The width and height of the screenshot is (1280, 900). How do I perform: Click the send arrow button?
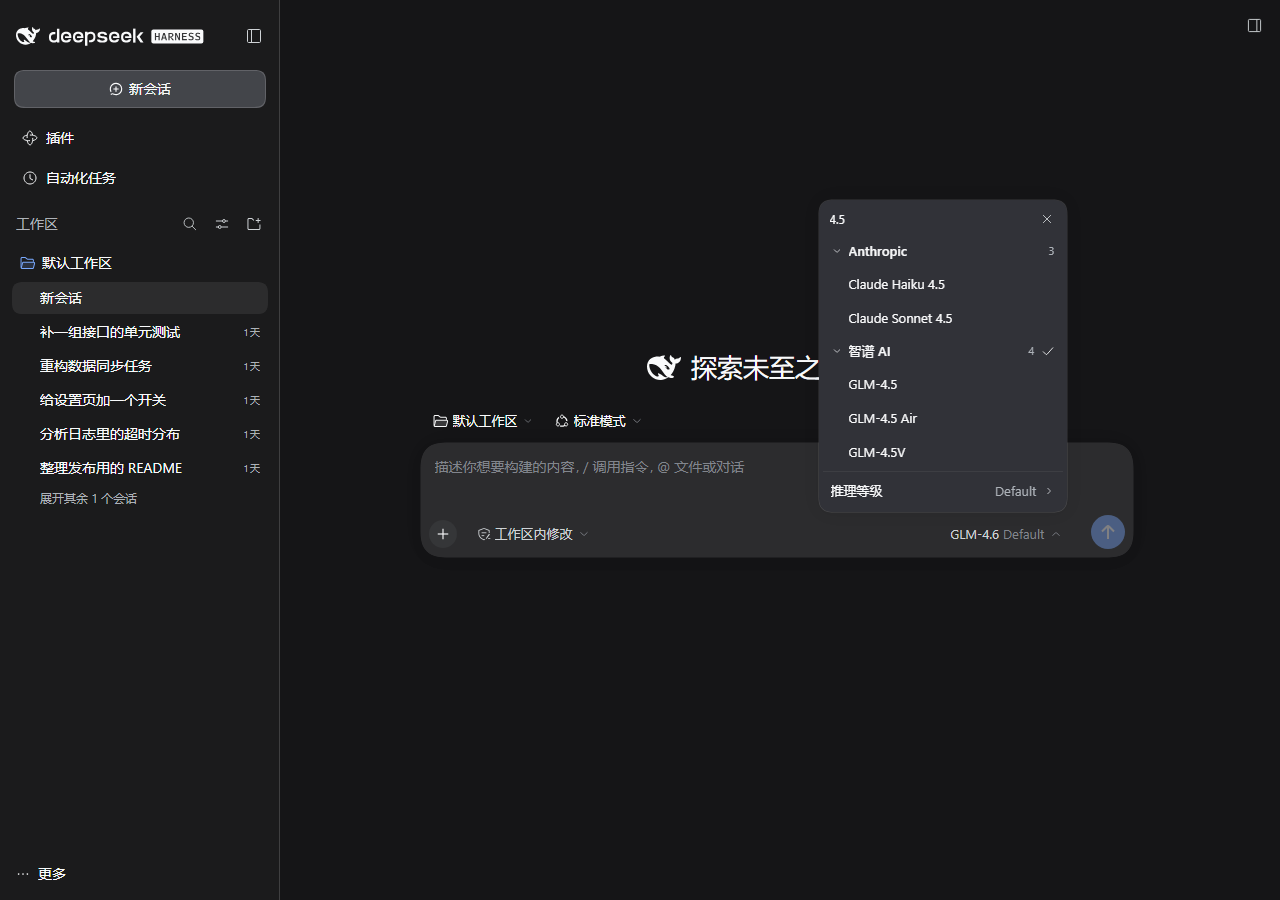(1108, 532)
